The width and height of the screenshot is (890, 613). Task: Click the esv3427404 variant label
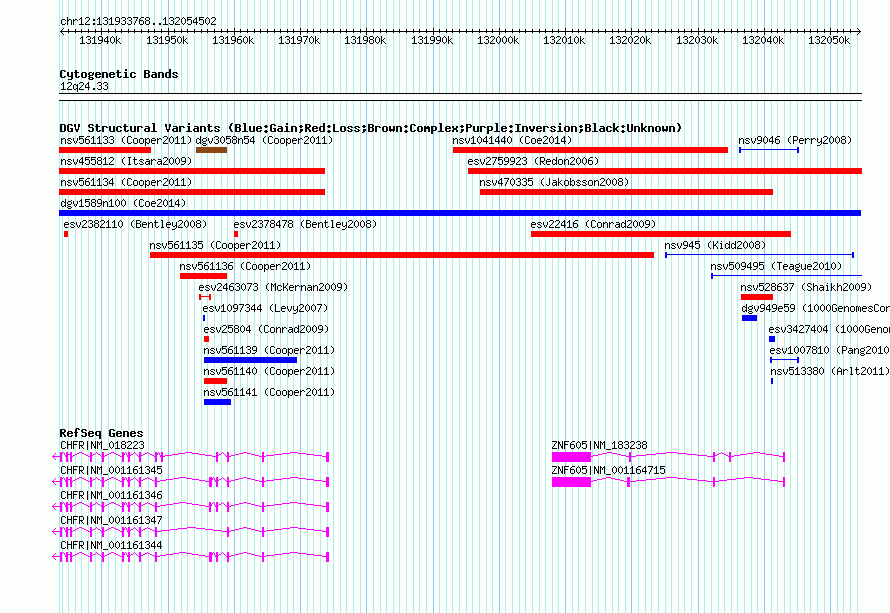(829, 329)
